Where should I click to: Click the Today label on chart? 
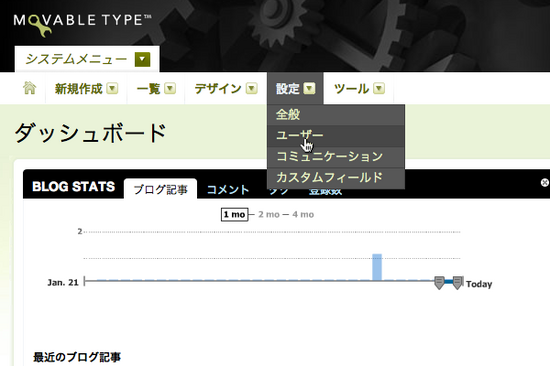click(479, 284)
